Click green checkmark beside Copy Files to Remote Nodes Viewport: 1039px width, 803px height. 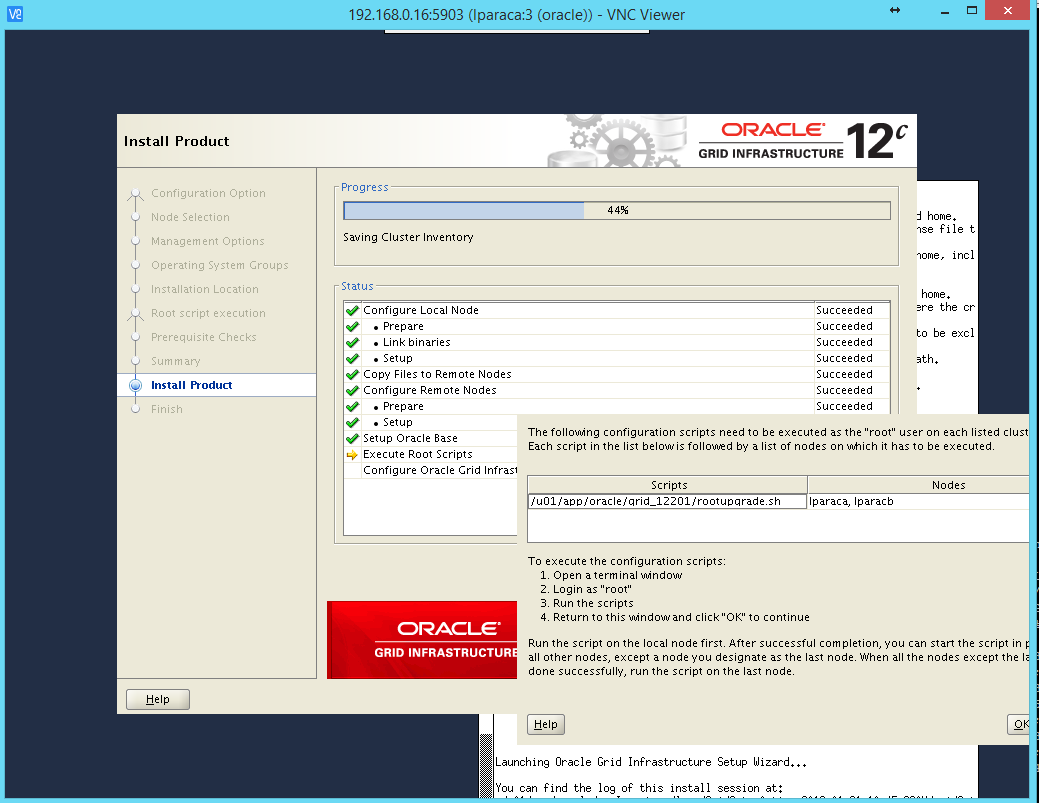[353, 374]
